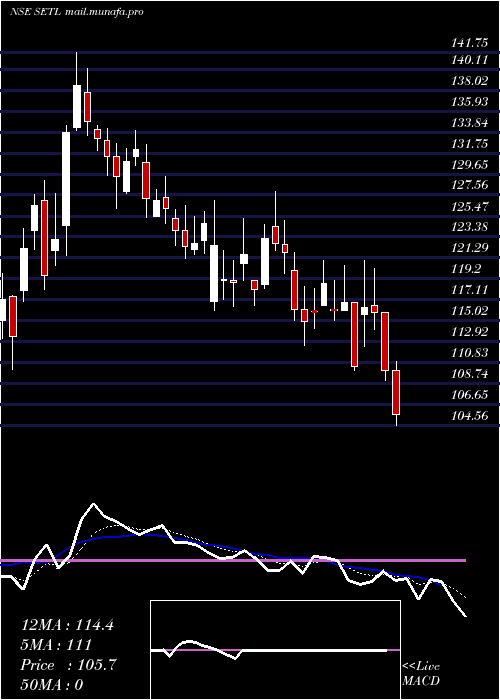The image size is (500, 700).
Task: Click the 123.38 price axis label
Action: (x=470, y=227)
